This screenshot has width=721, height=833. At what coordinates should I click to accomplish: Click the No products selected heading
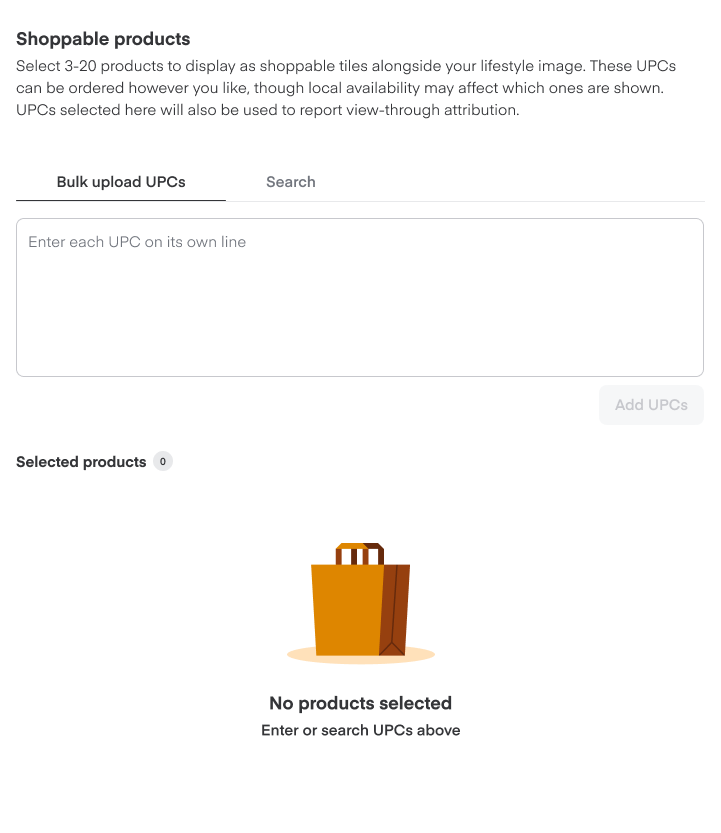[x=360, y=703]
